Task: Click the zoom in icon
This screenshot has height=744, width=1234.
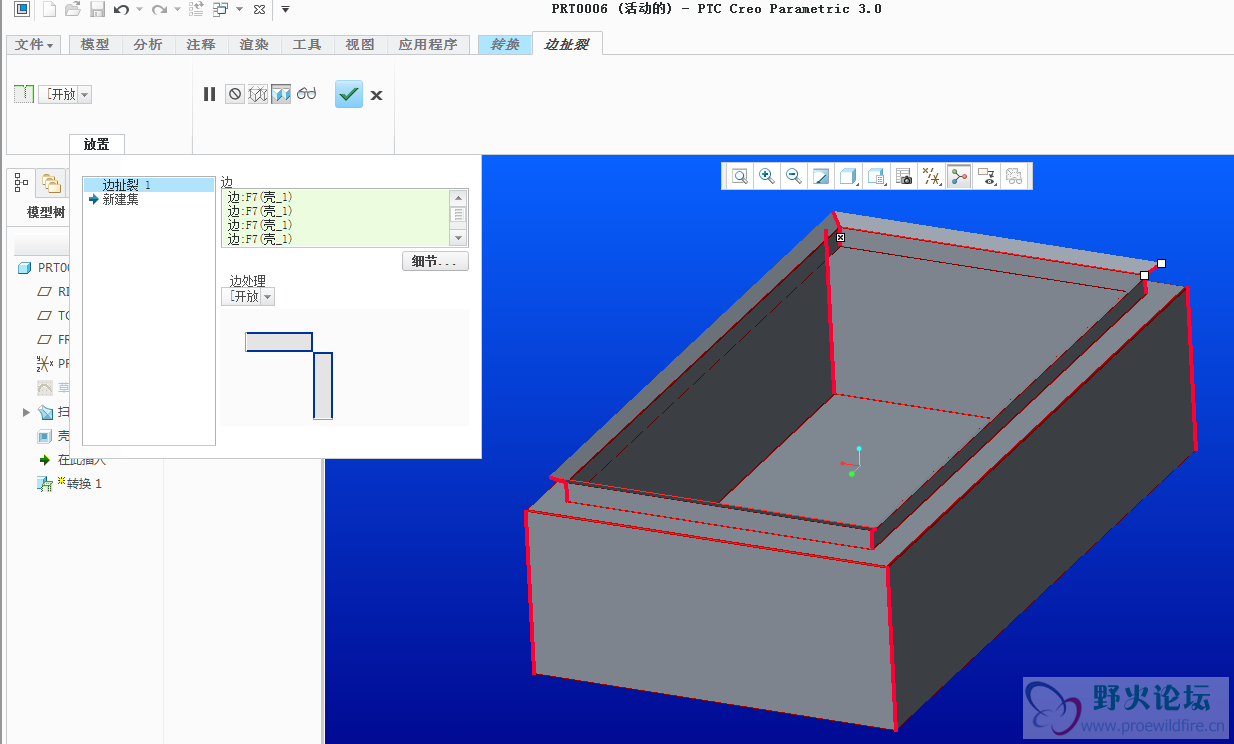Action: tap(767, 176)
